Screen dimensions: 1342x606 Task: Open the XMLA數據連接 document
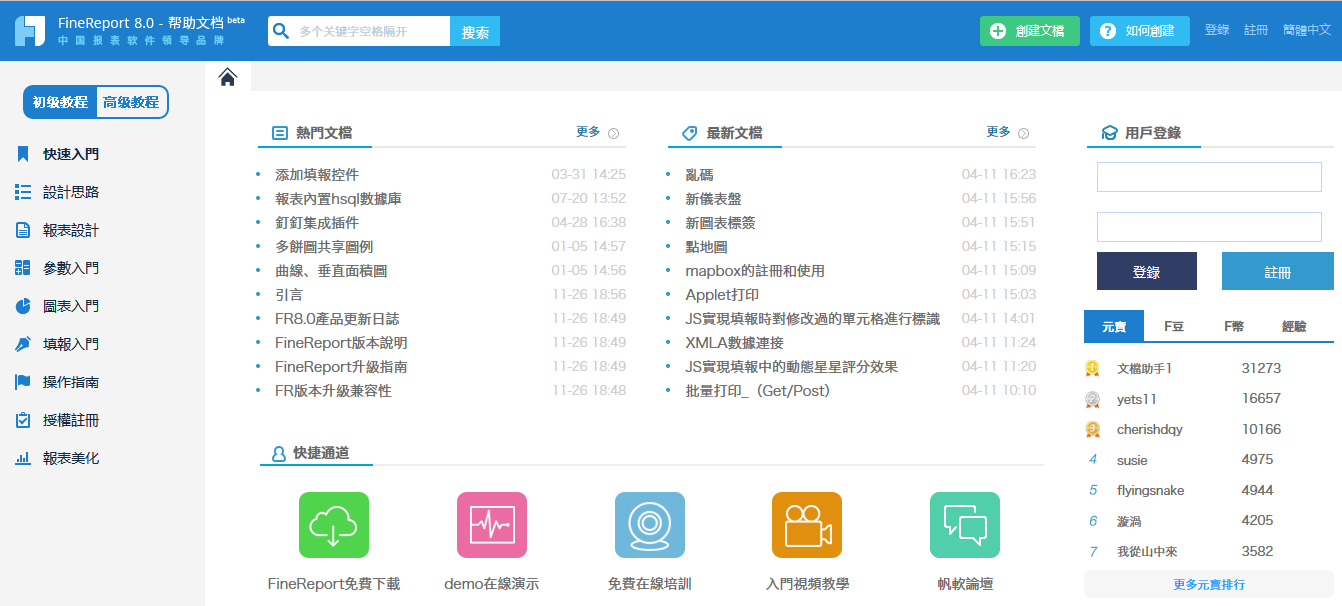[734, 342]
